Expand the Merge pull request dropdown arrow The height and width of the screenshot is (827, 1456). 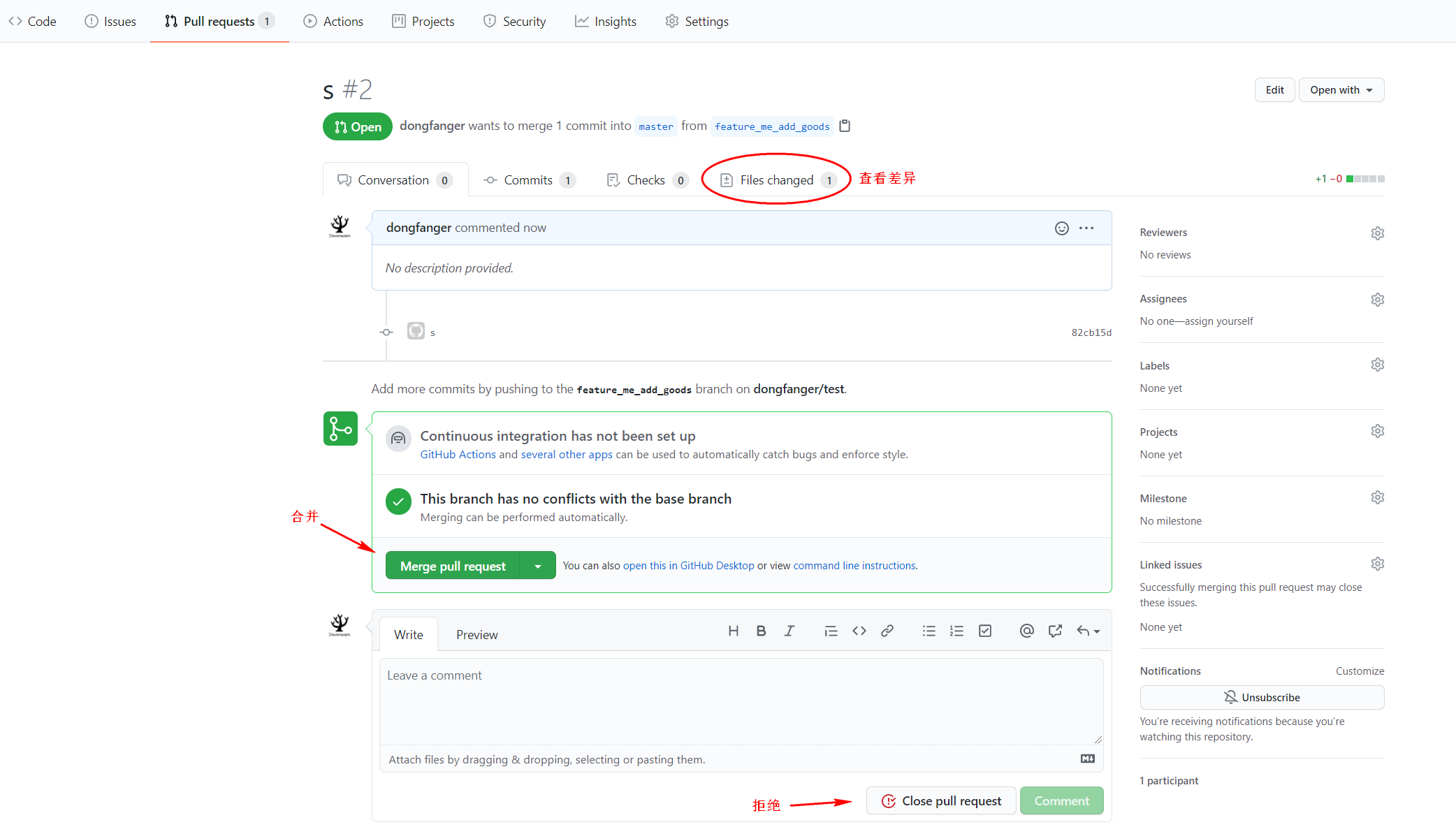tap(538, 566)
